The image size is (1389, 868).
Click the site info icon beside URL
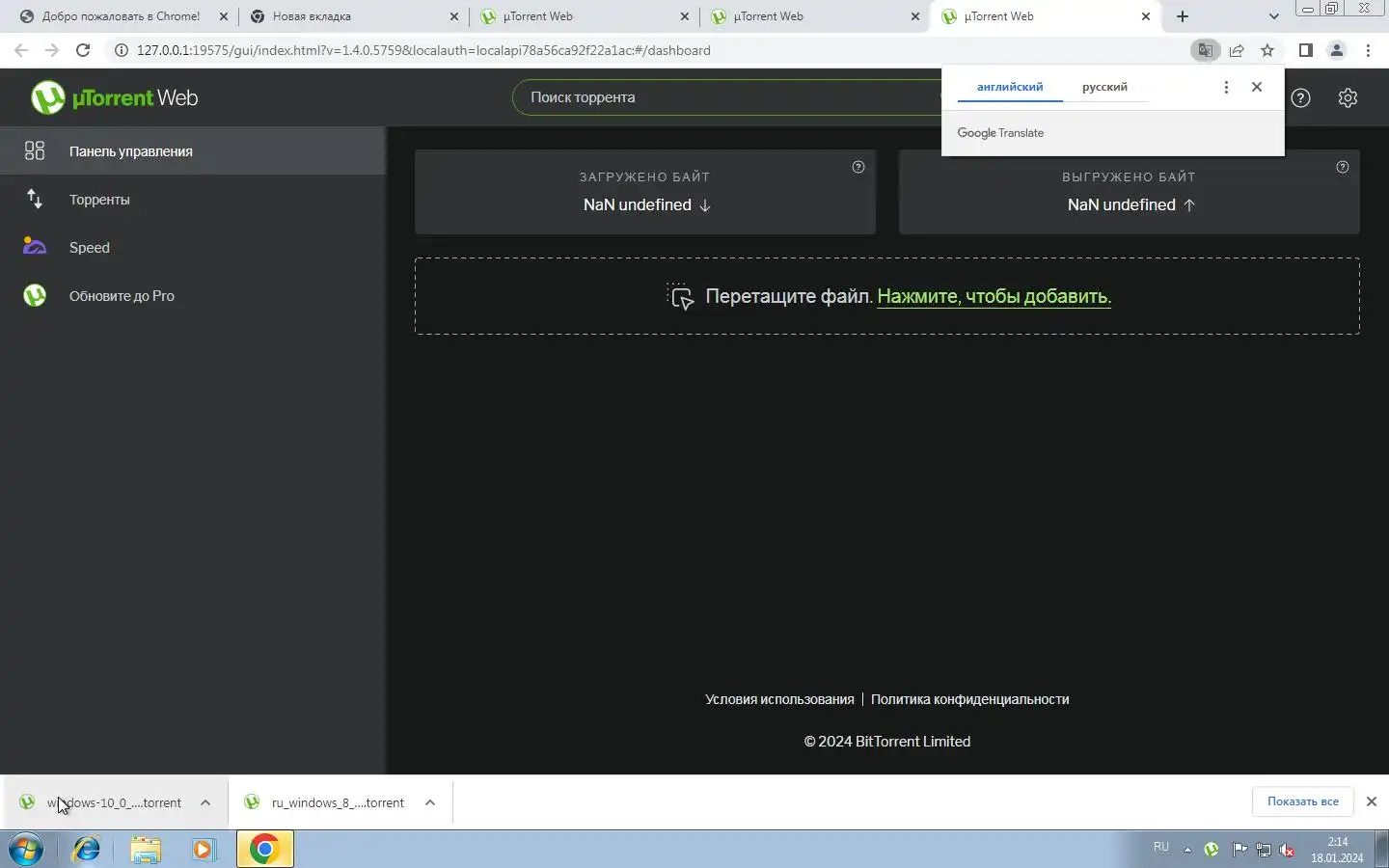click(x=122, y=50)
